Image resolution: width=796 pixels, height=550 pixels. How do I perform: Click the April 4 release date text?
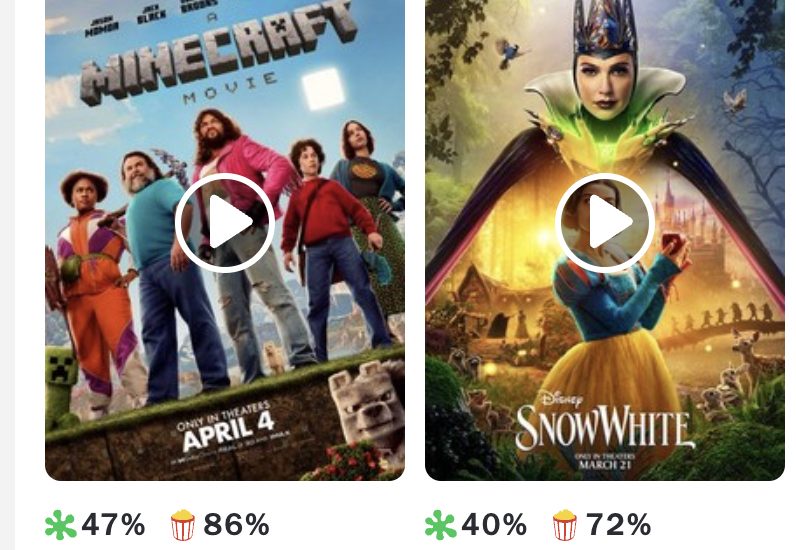tap(229, 431)
